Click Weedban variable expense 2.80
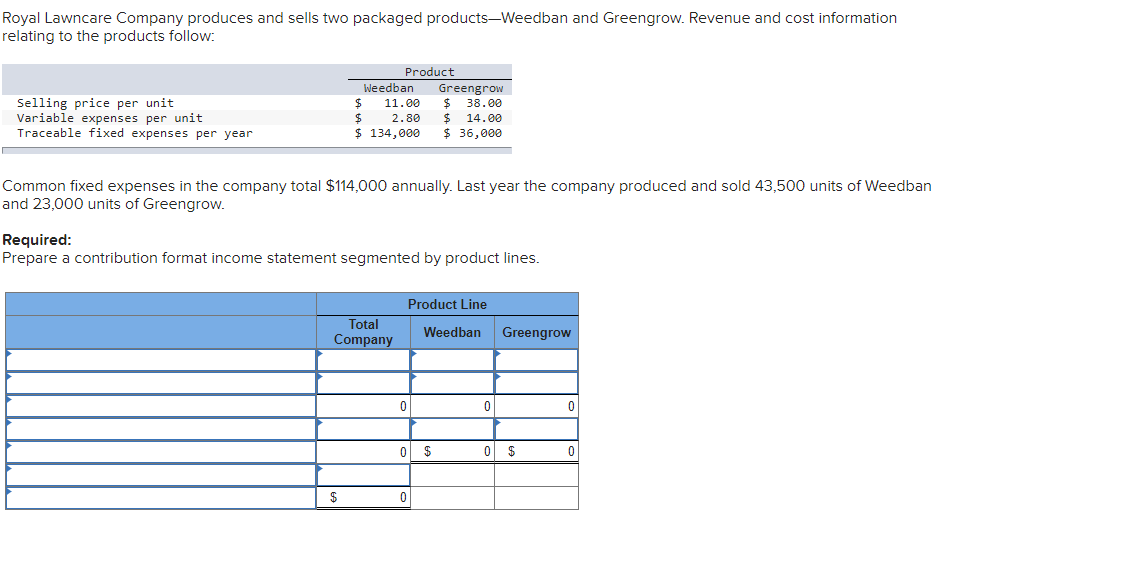Viewport: 1141px width, 569px height. coord(405,118)
